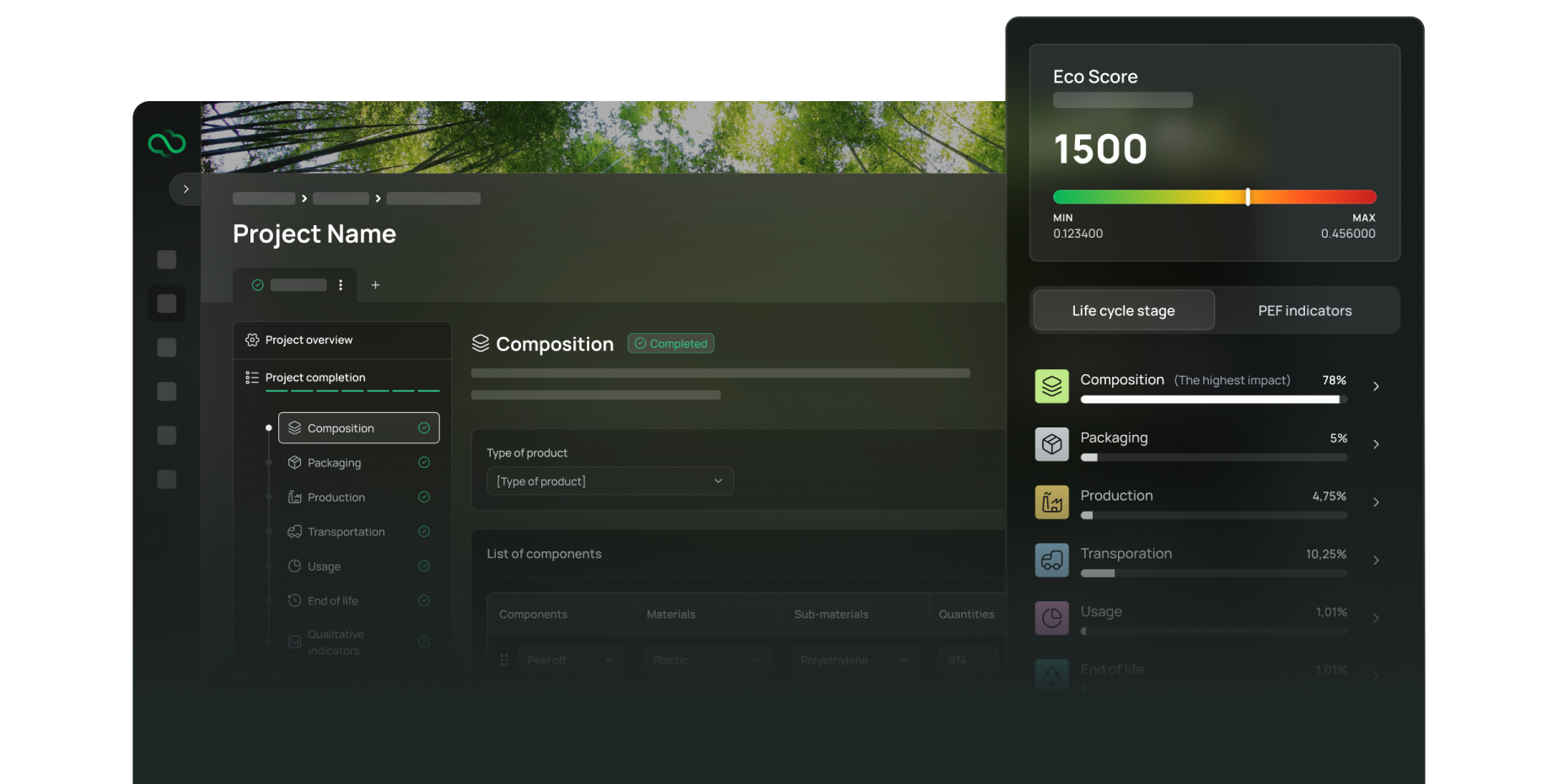
Task: Click the purple Usage pie icon
Action: [x=1051, y=618]
